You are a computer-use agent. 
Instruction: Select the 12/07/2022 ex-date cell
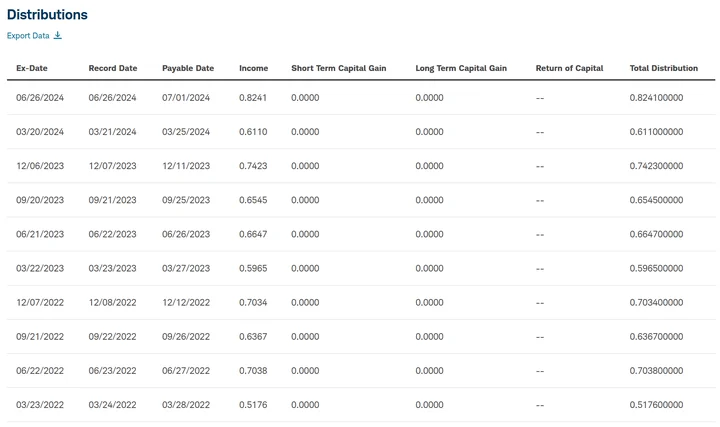[40, 303]
